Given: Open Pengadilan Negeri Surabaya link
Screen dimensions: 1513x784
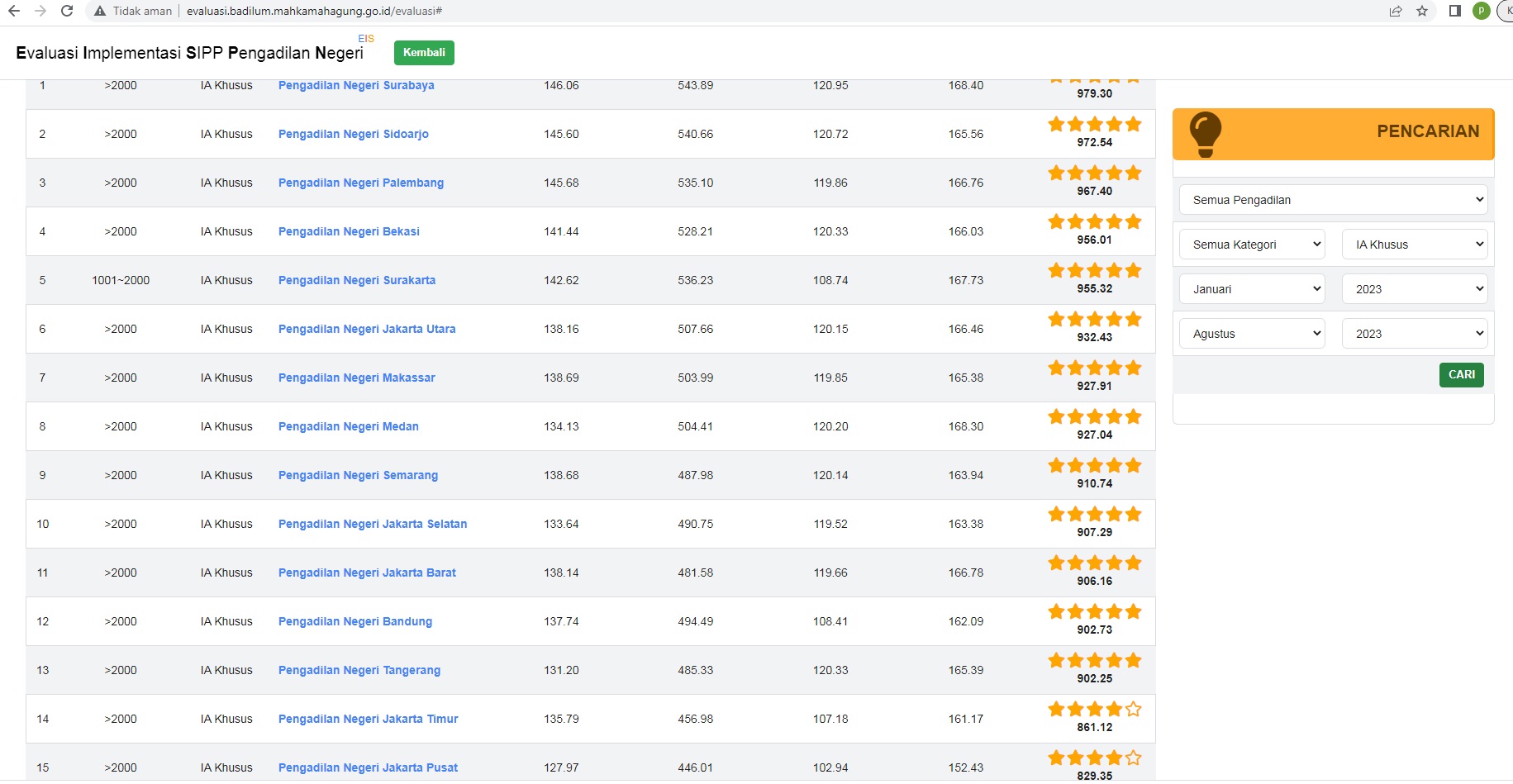Looking at the screenshot, I should (x=356, y=86).
